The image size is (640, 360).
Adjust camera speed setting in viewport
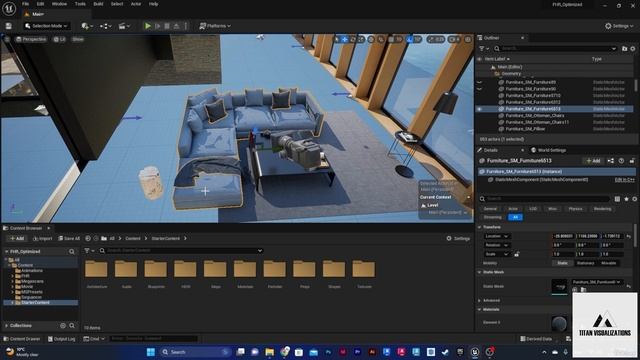[454, 39]
